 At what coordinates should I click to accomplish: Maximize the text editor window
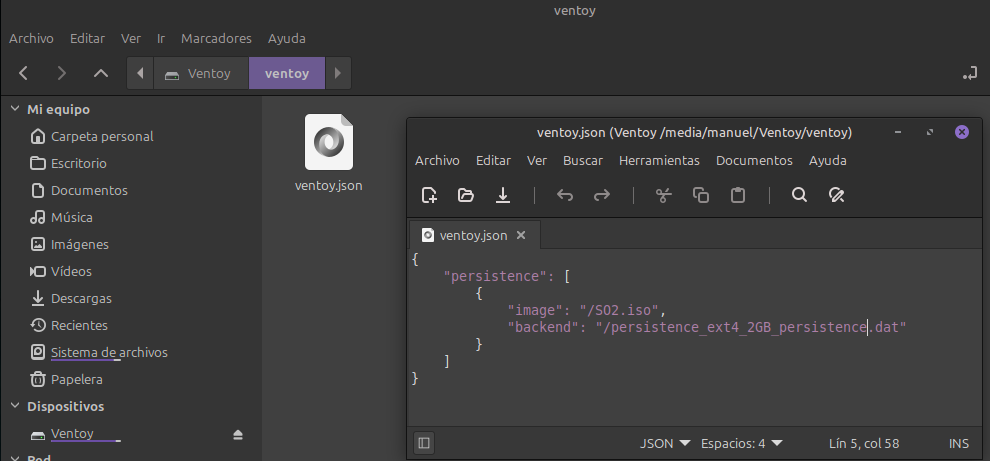(x=929, y=132)
